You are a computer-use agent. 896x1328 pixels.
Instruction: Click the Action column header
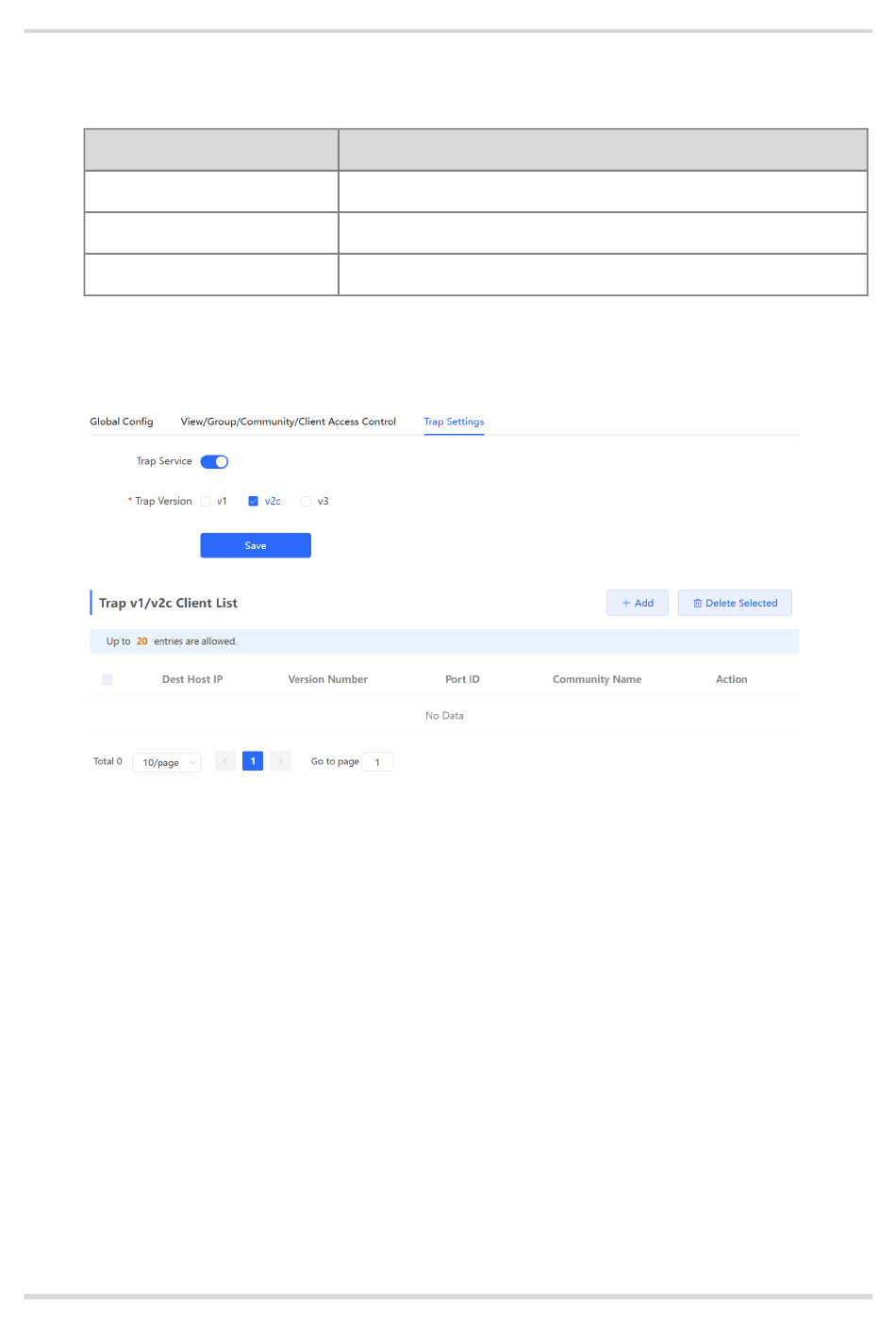(x=732, y=679)
